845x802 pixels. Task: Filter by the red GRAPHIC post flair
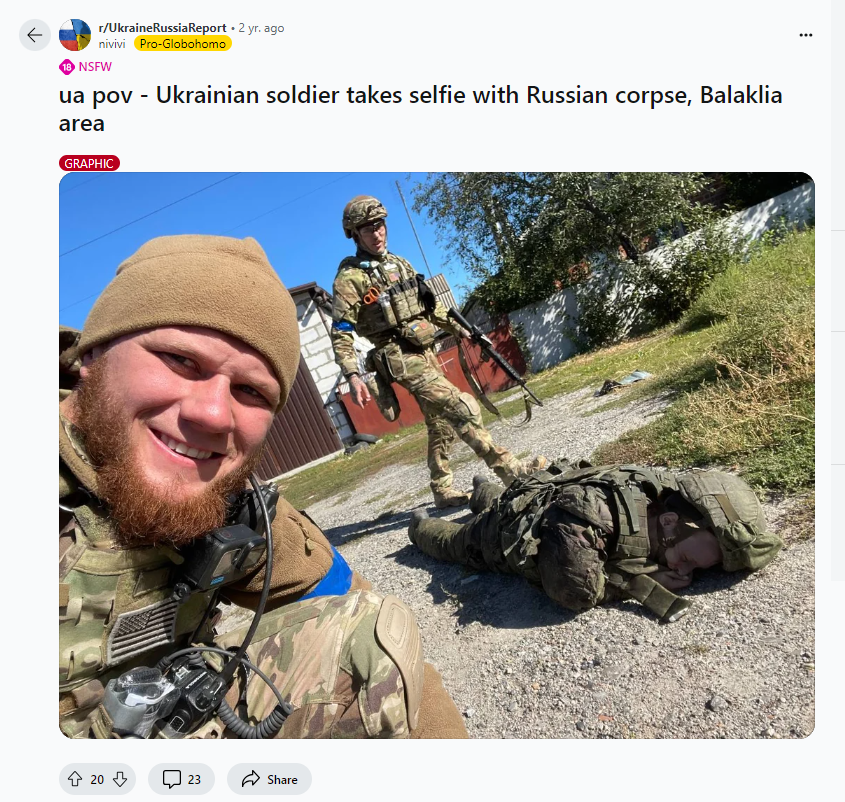pos(89,163)
